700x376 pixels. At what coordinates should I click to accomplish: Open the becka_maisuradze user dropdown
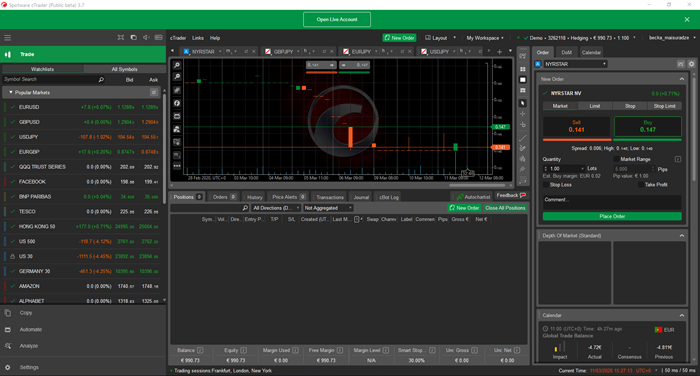point(672,38)
